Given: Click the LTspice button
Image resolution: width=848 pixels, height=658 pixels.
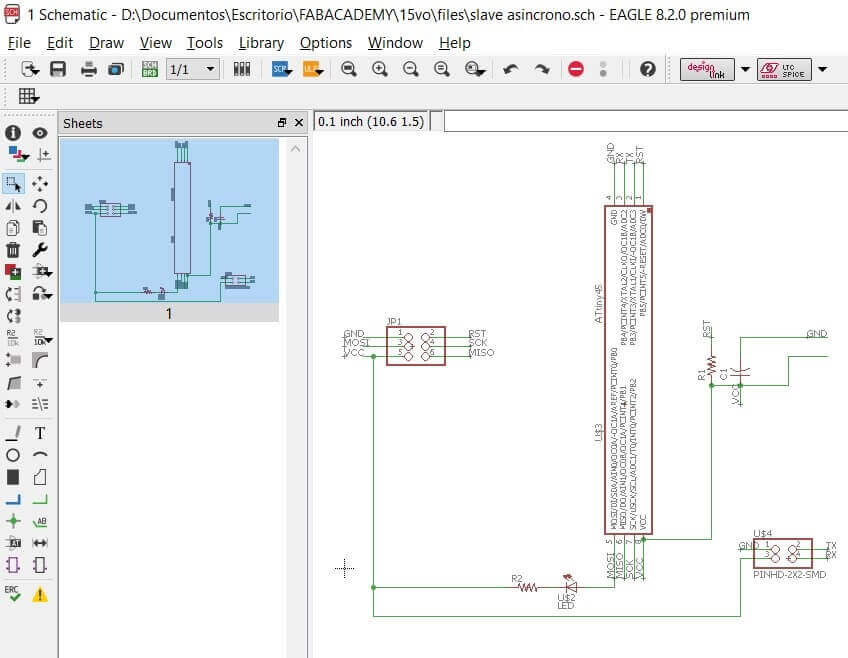Looking at the screenshot, I should click(x=783, y=69).
